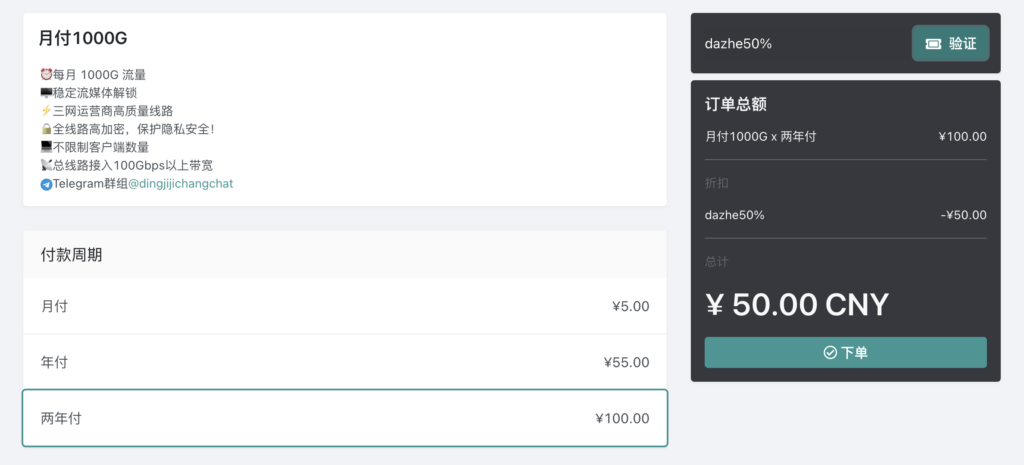Click the 付款周期 section header
1024x465 pixels.
click(x=71, y=255)
